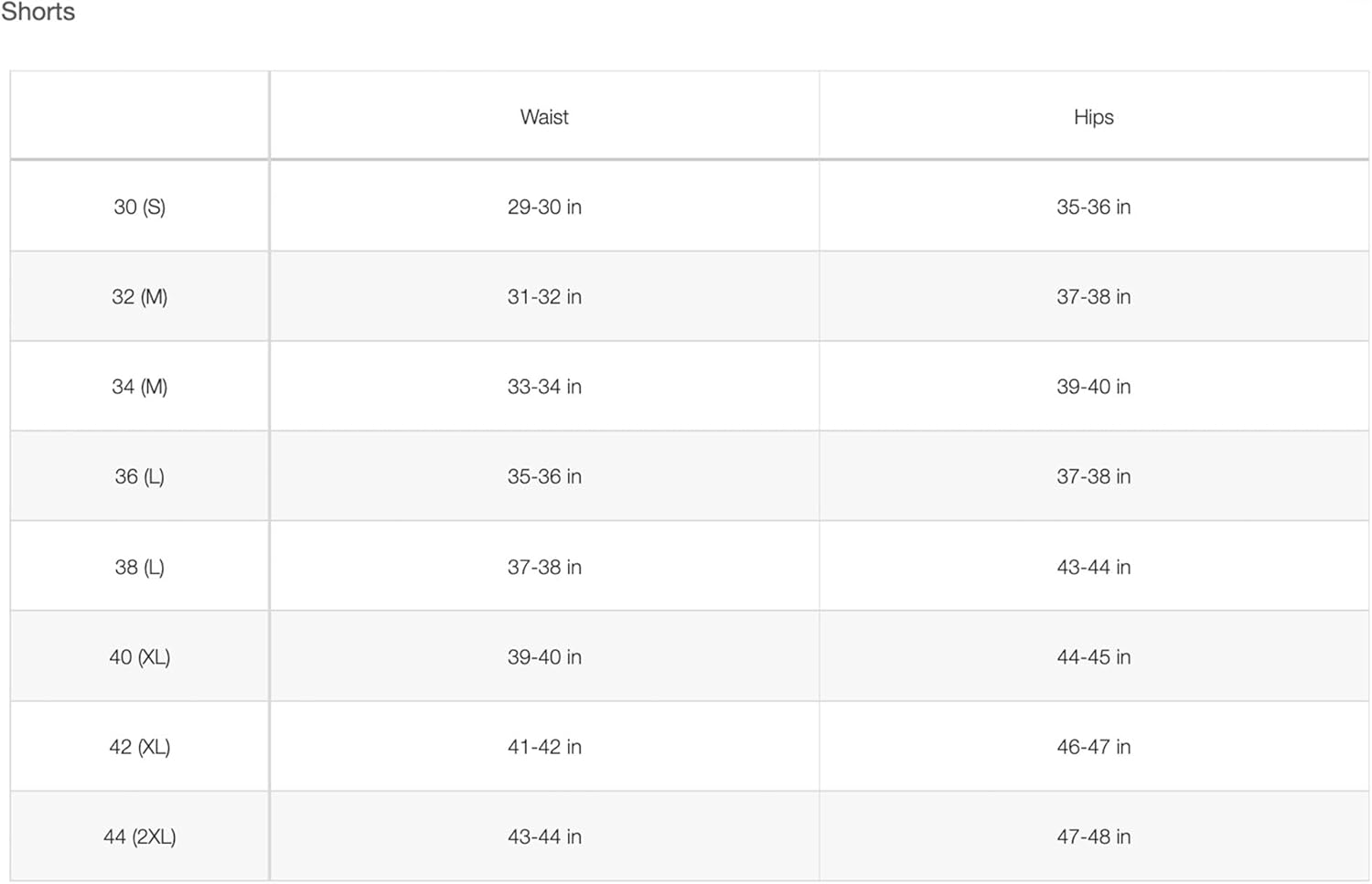The width and height of the screenshot is (1372, 884).
Task: Click hips value for size 36 (L)
Action: (x=1093, y=476)
